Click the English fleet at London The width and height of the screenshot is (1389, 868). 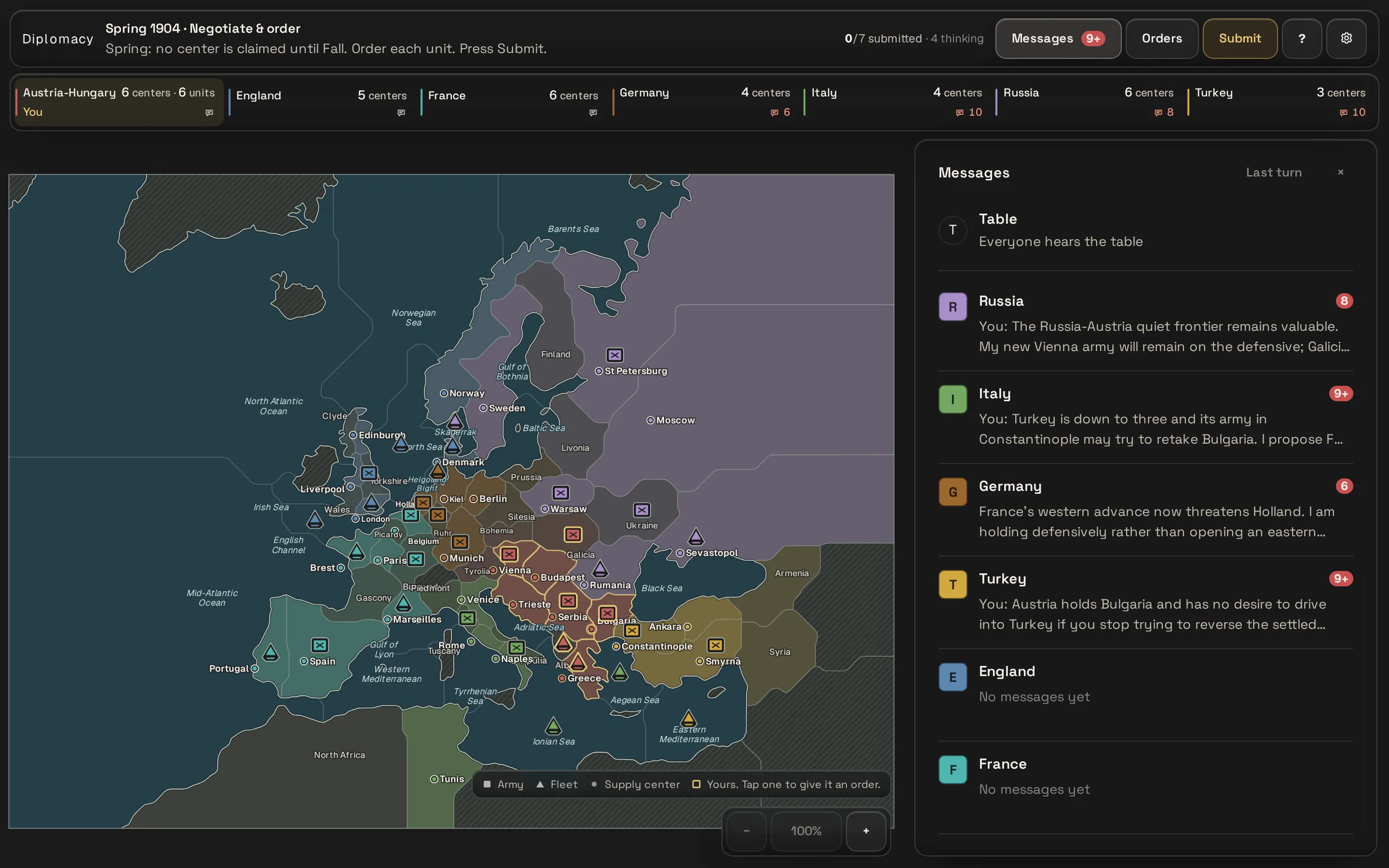[371, 503]
